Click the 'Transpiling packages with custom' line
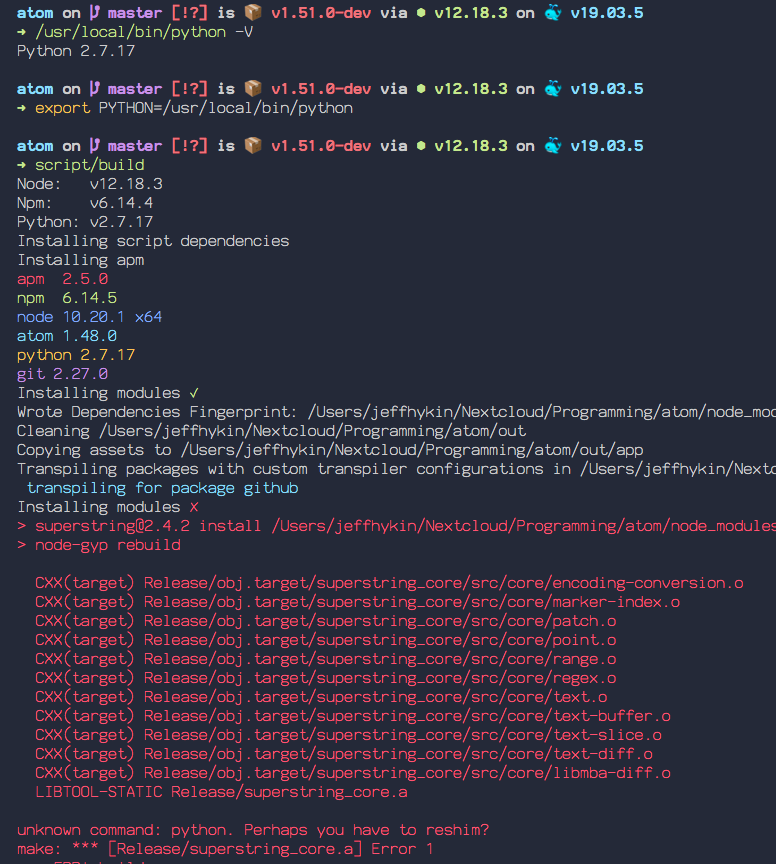 (x=396, y=469)
